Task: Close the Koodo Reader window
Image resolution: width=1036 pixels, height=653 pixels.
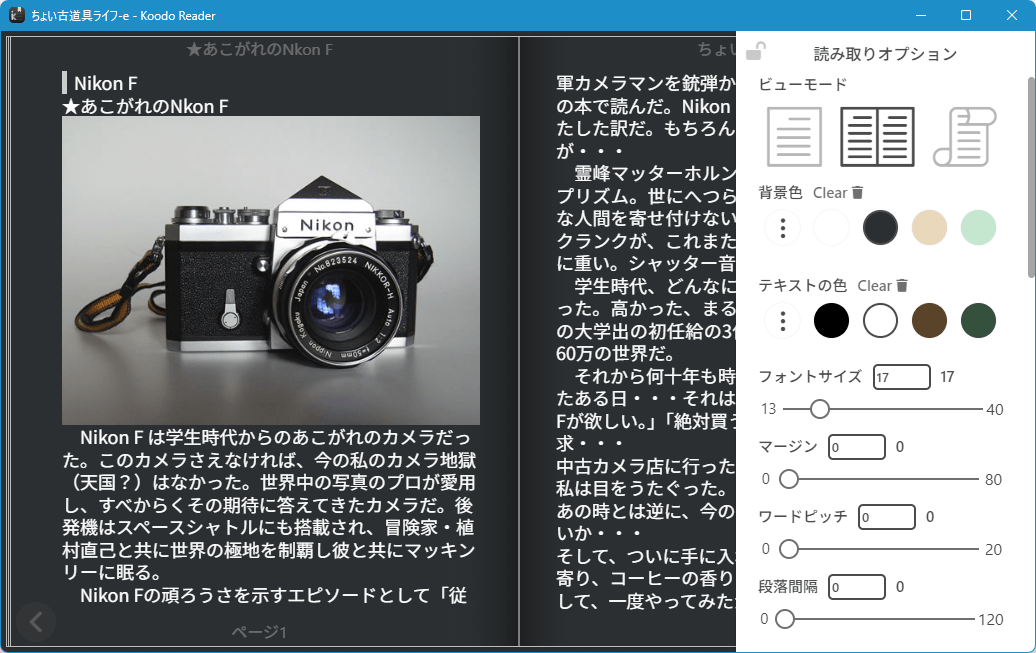Action: (x=1012, y=15)
